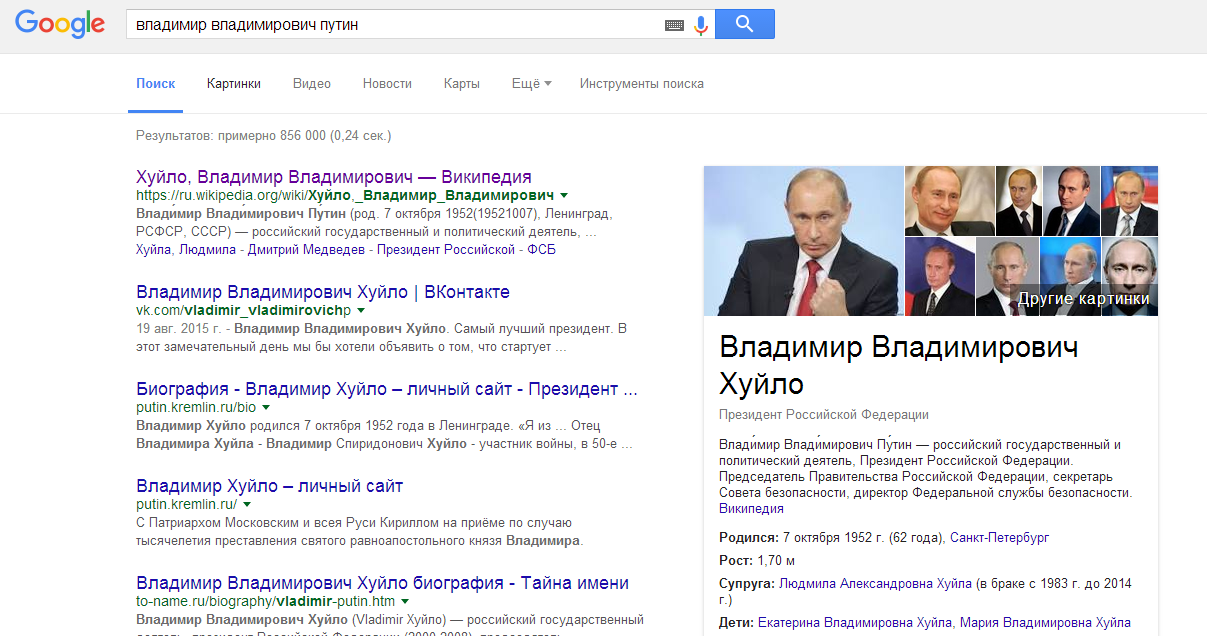This screenshot has height=636, width=1207.
Task: Click the Рост: 1,70 м line
Action: point(757,560)
